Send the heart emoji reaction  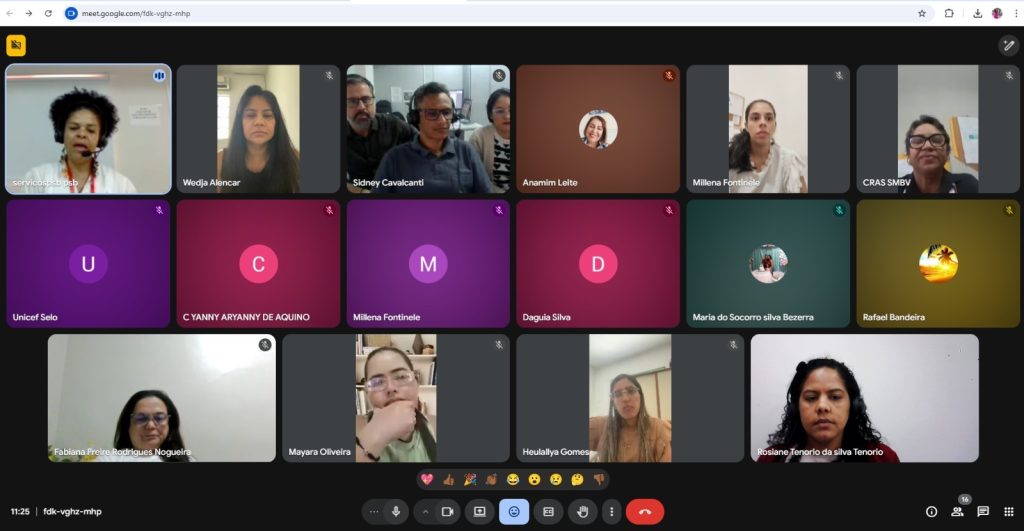pos(427,480)
